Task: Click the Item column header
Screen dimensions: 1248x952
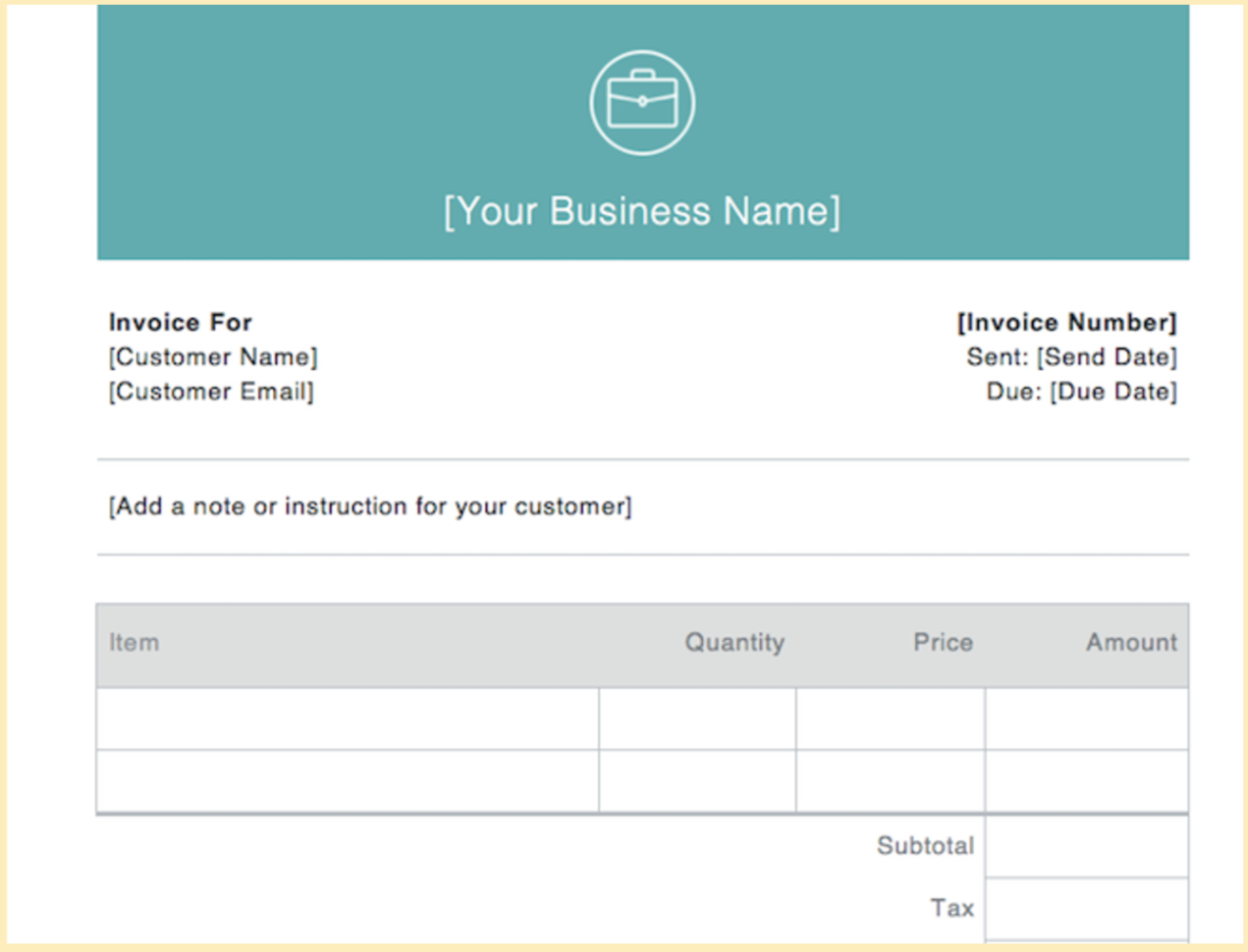Action: (135, 642)
